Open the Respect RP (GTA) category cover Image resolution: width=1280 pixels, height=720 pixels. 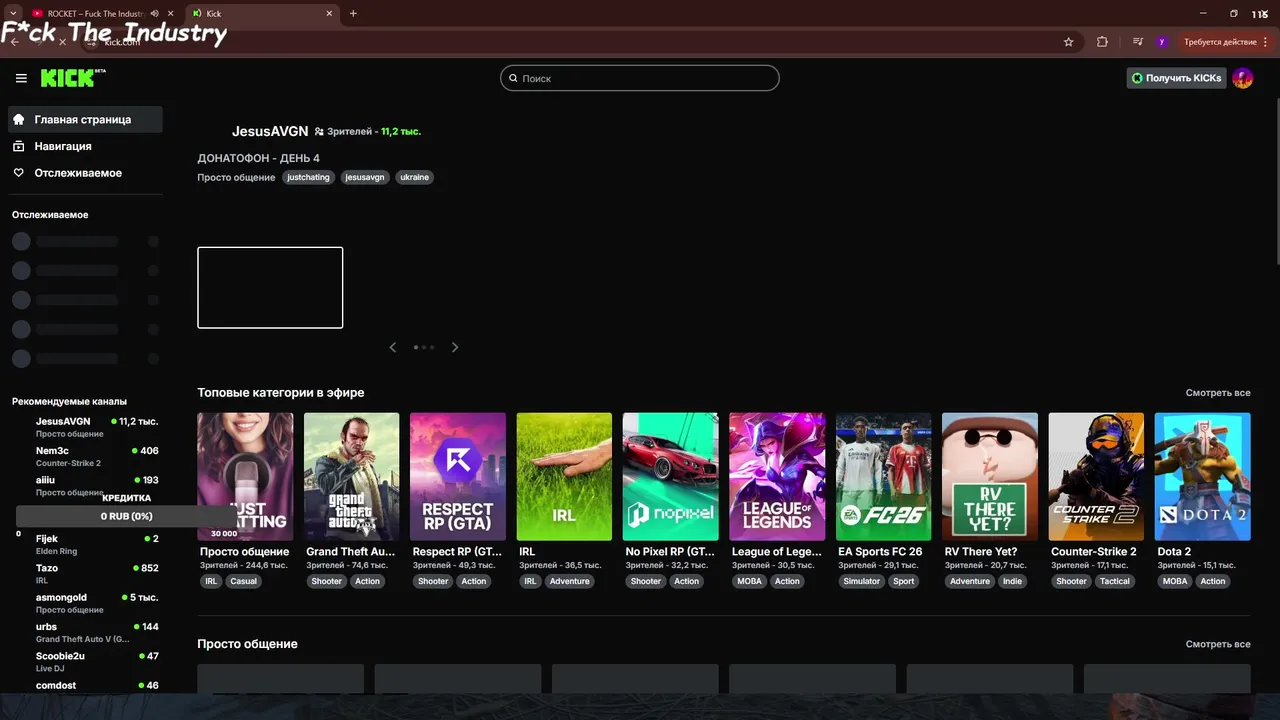[x=458, y=477]
